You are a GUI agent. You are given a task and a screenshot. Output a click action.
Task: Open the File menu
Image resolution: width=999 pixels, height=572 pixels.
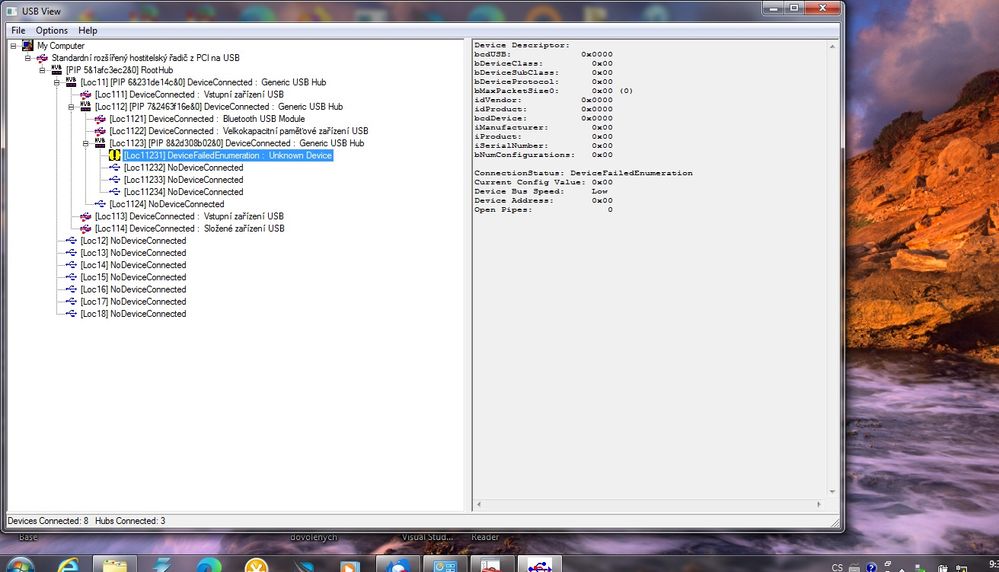(x=18, y=31)
